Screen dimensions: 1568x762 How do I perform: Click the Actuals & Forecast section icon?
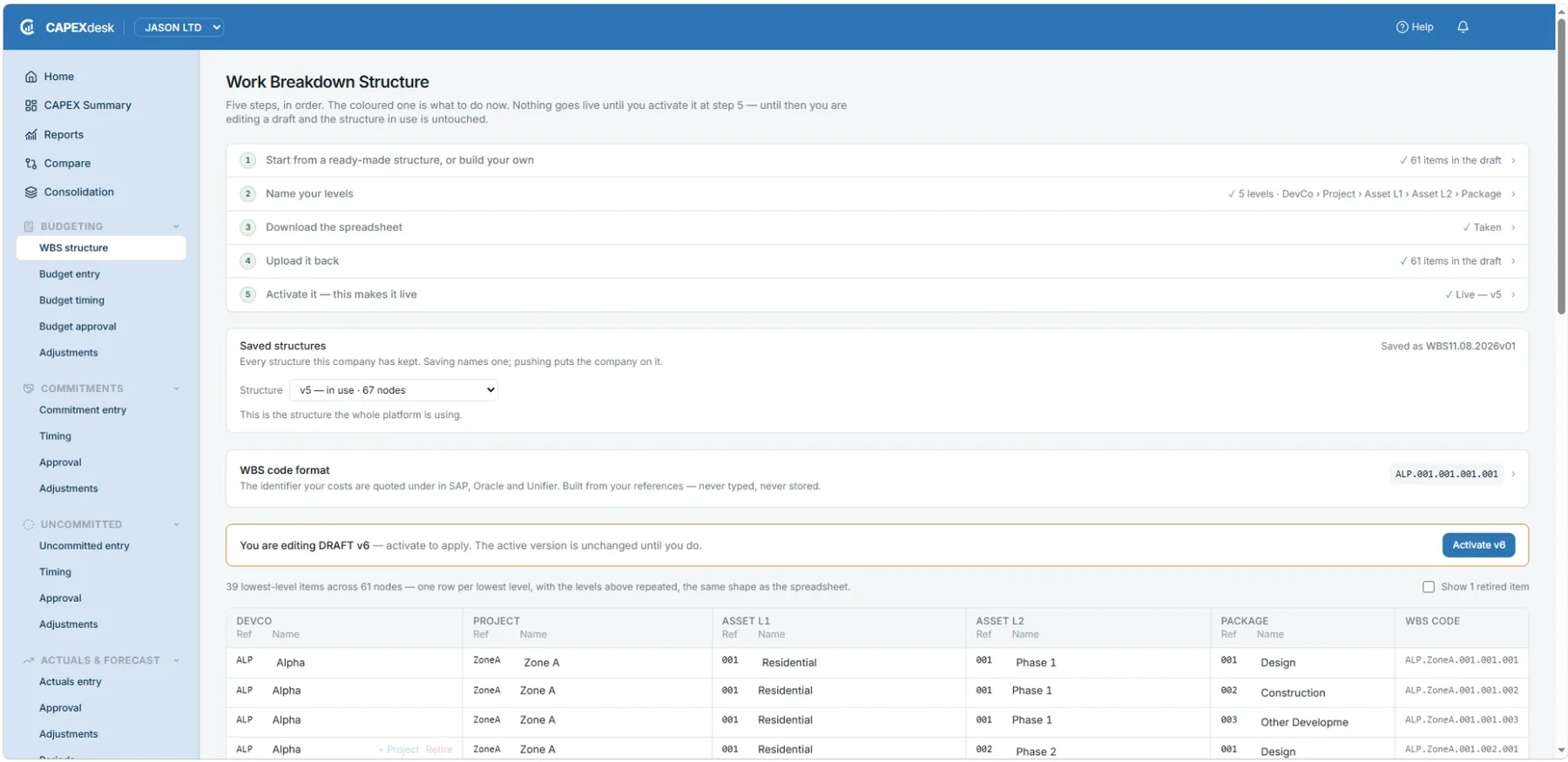tap(29, 660)
